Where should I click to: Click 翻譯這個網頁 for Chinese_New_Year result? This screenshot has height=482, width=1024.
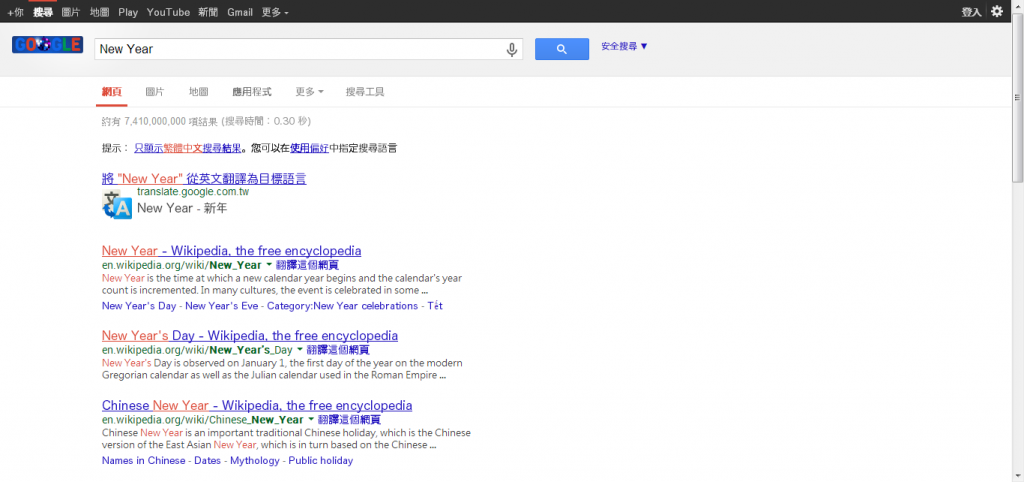point(349,420)
